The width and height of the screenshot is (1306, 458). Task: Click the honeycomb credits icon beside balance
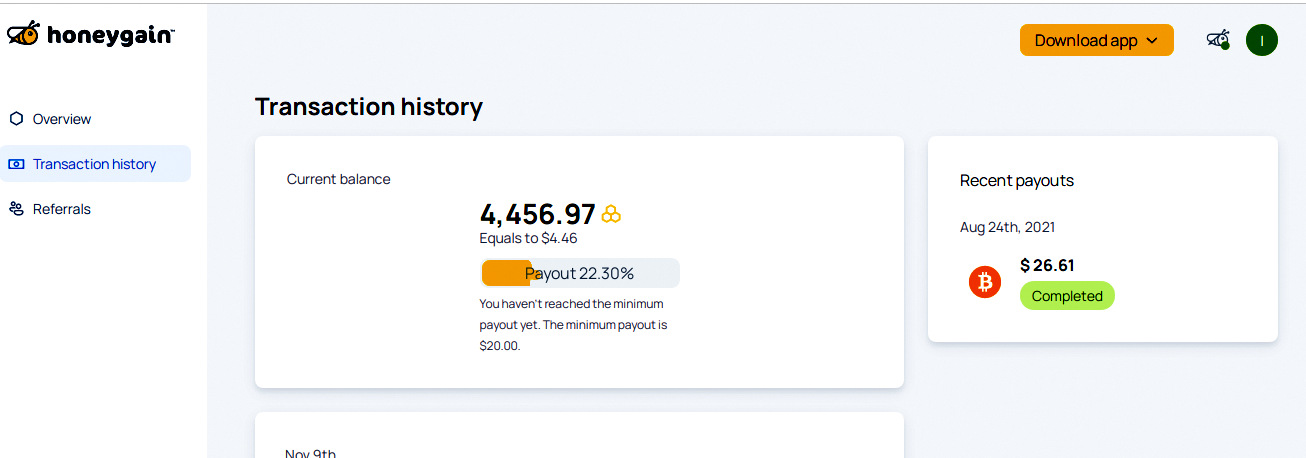point(611,214)
